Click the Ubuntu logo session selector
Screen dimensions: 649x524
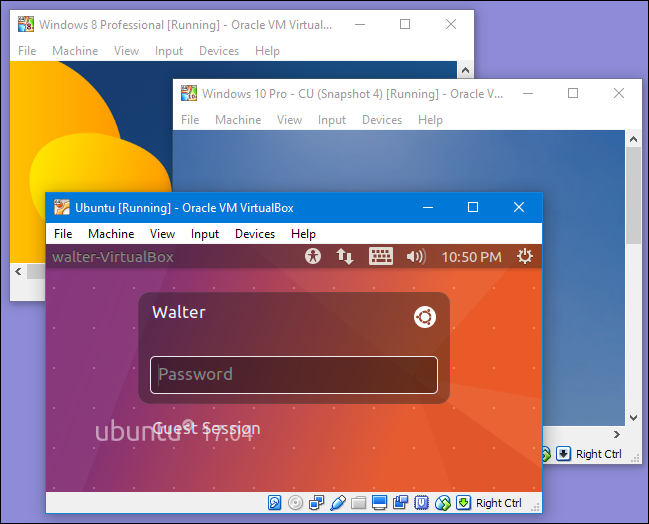coord(425,317)
